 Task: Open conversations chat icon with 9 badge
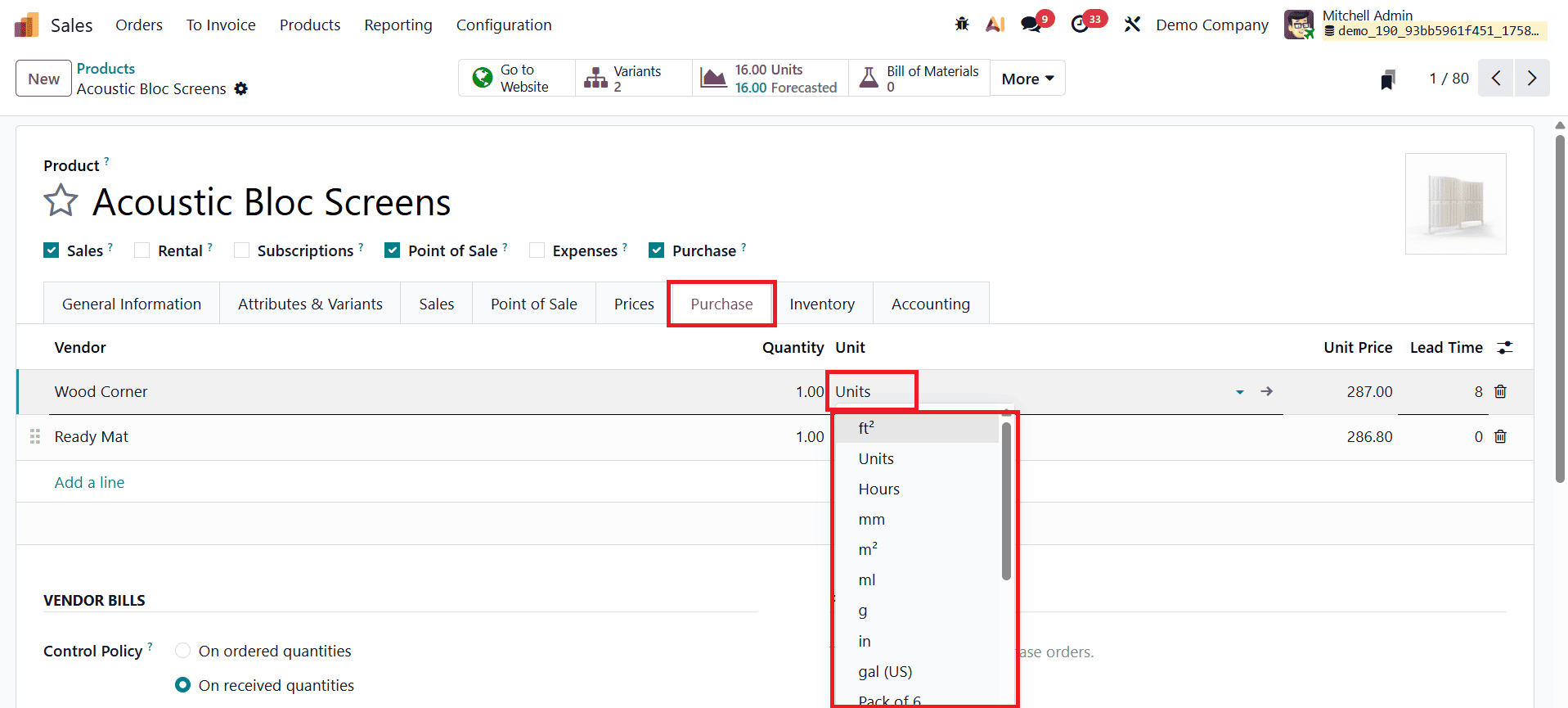[1031, 25]
